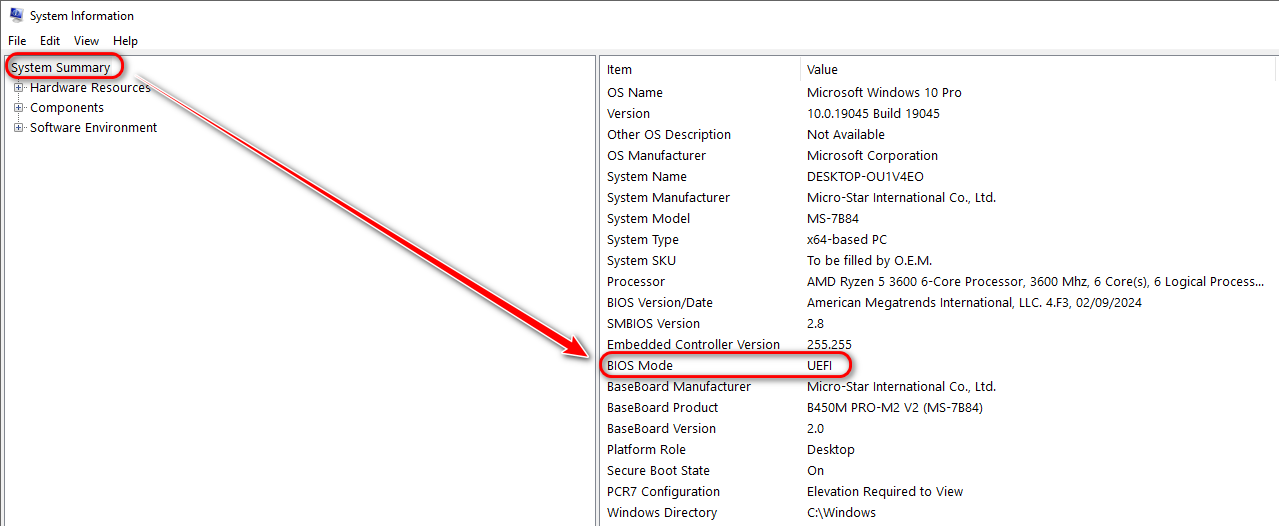Open the Help menu
The image size is (1279, 526).
coord(125,41)
